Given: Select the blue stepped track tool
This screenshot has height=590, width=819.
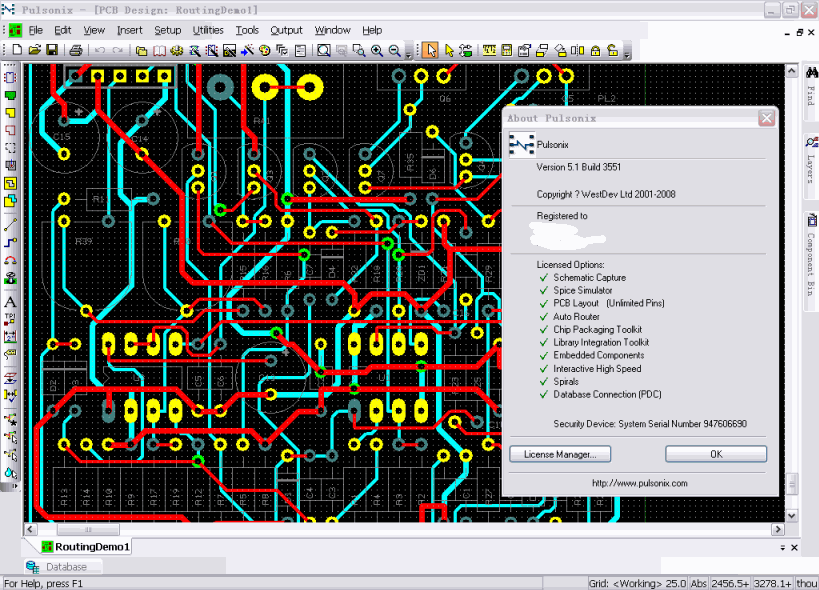Looking at the screenshot, I should point(10,243).
